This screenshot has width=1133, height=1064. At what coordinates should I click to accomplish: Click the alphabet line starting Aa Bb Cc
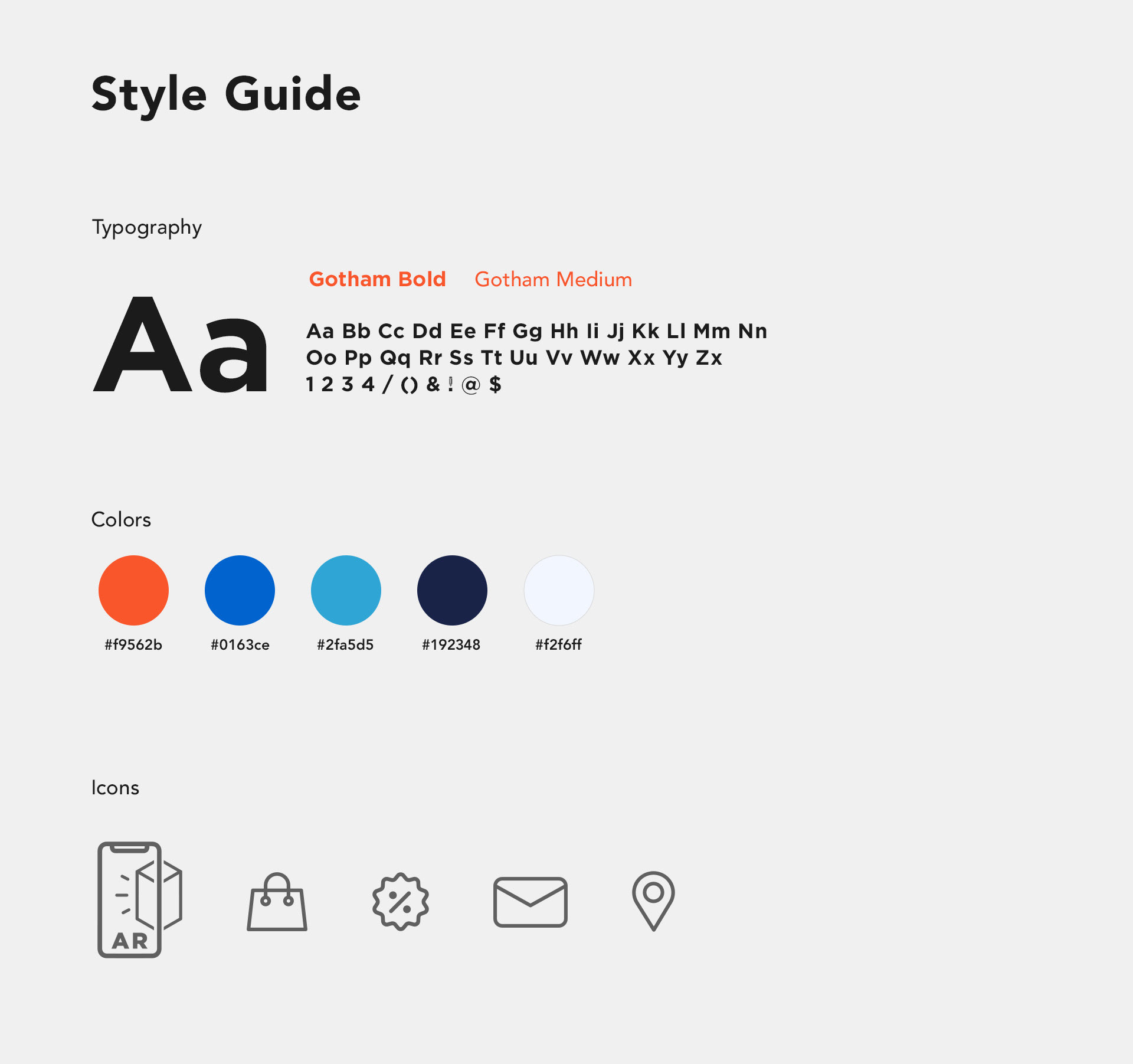click(536, 332)
